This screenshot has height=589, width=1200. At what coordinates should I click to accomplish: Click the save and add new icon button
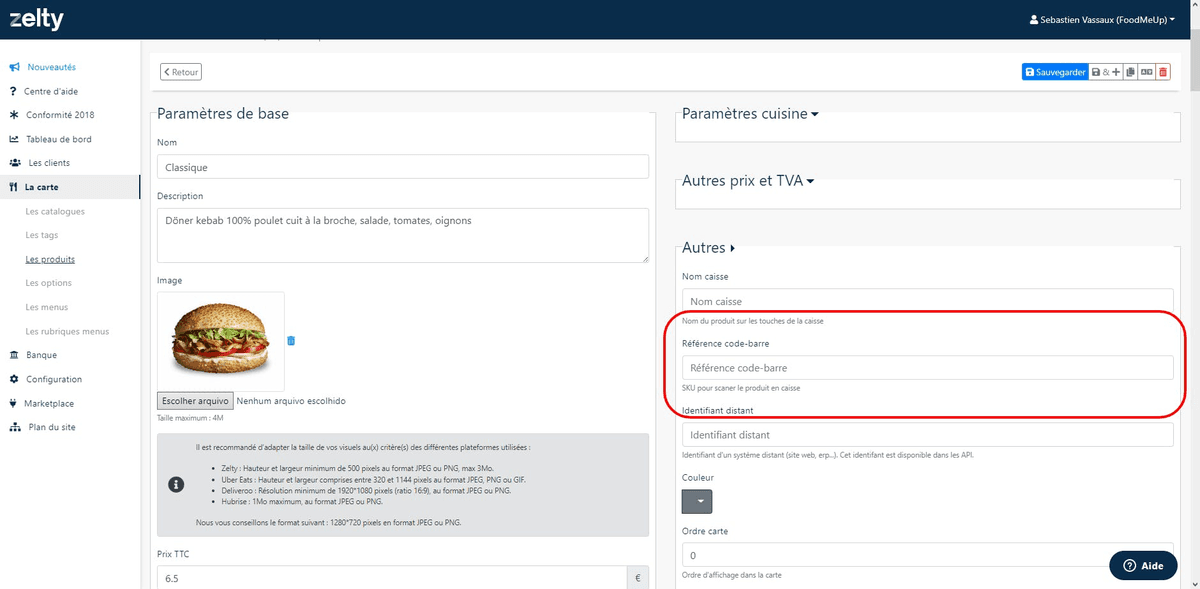coord(1106,72)
